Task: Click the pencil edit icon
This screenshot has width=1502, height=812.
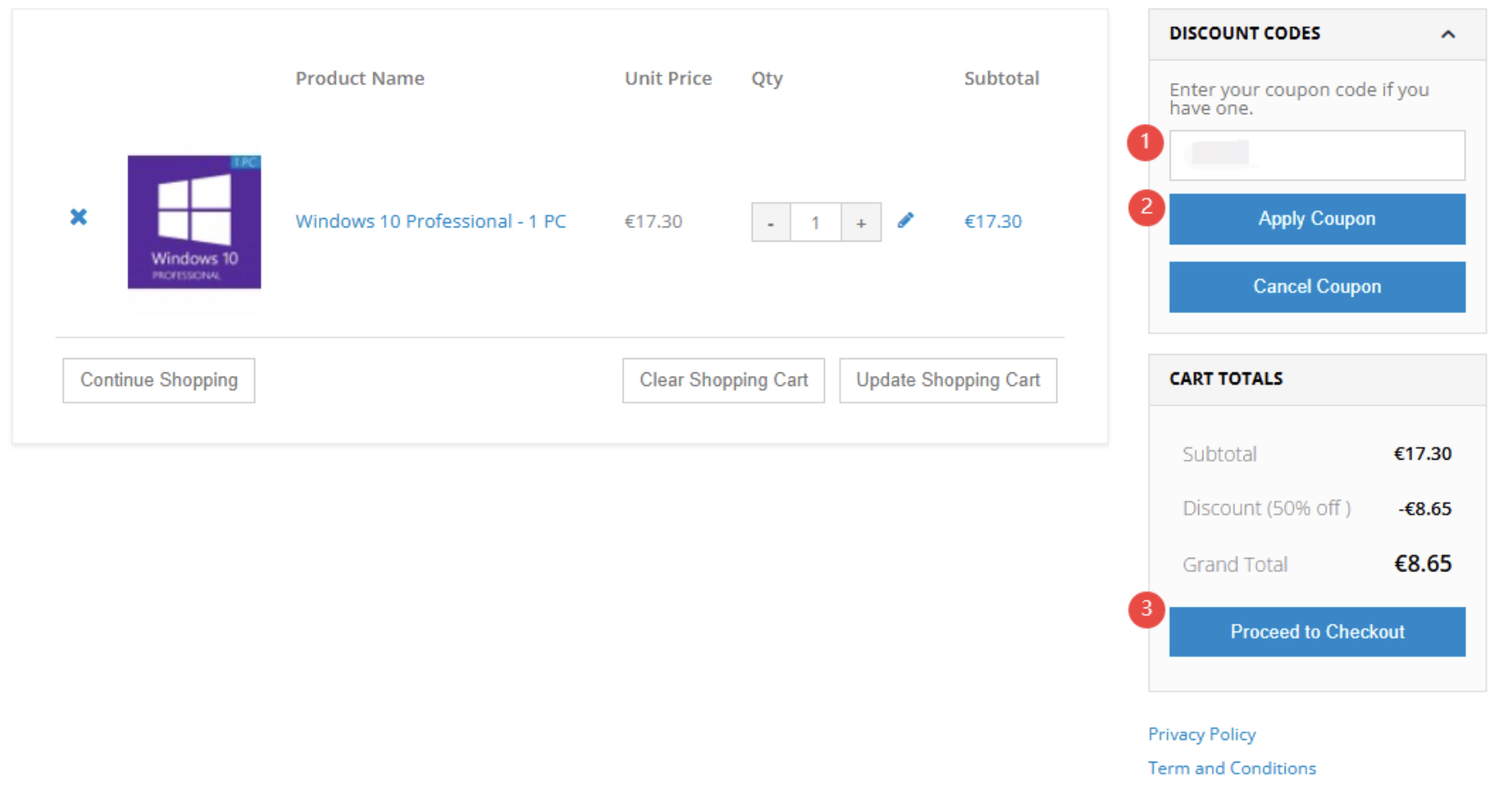Action: click(x=905, y=221)
